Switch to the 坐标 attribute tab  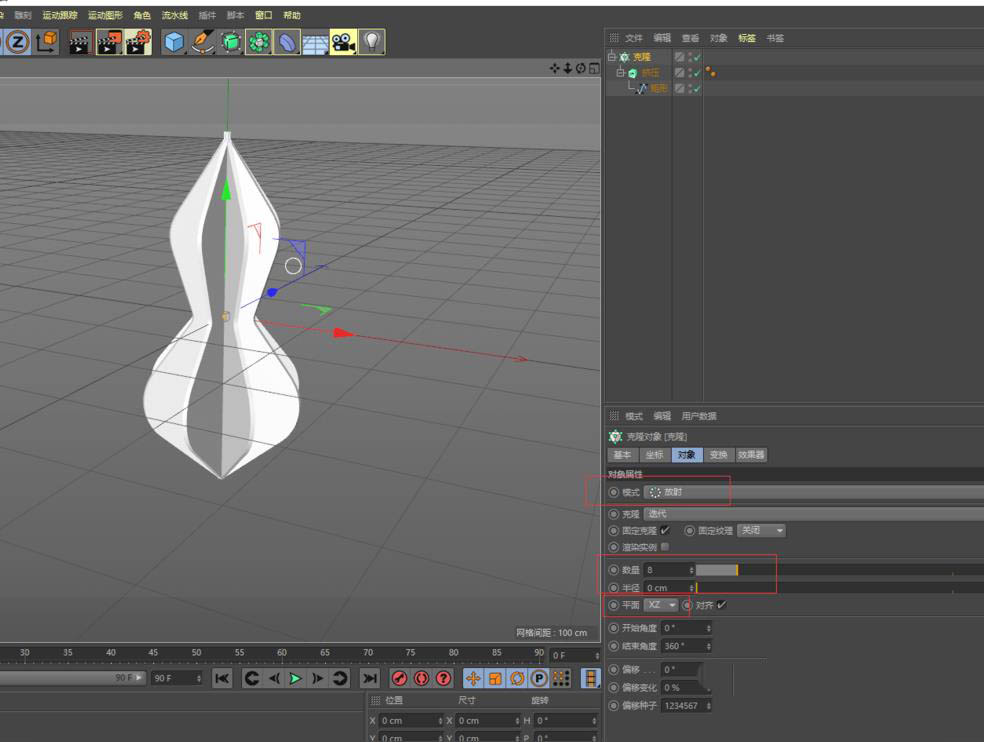coord(655,455)
